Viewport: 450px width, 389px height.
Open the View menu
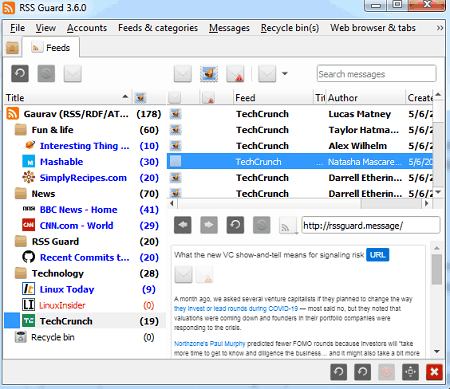46,28
